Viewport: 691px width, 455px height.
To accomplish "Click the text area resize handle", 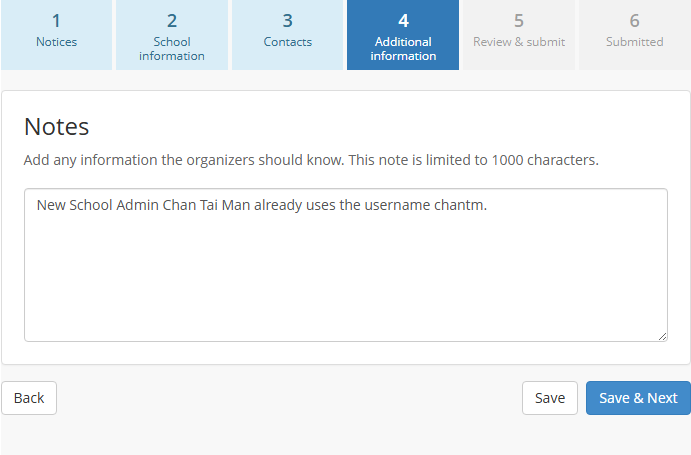I will (662, 336).
